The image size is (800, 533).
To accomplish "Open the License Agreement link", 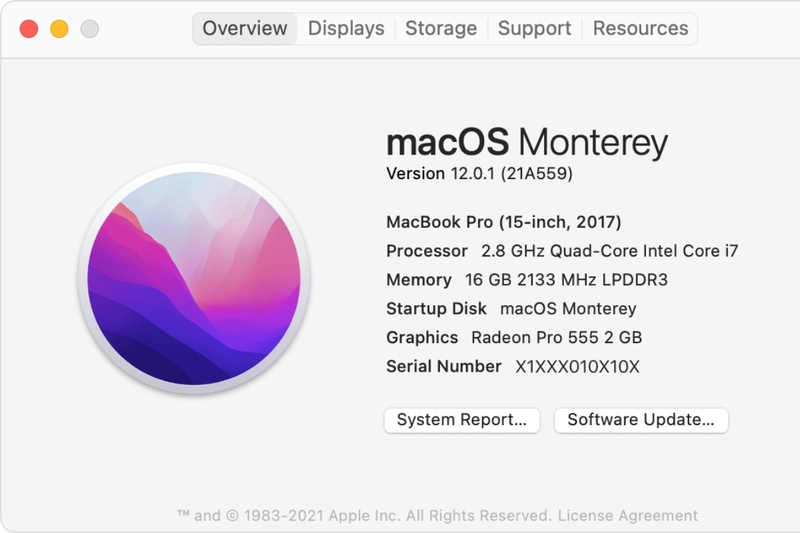I will (x=628, y=516).
